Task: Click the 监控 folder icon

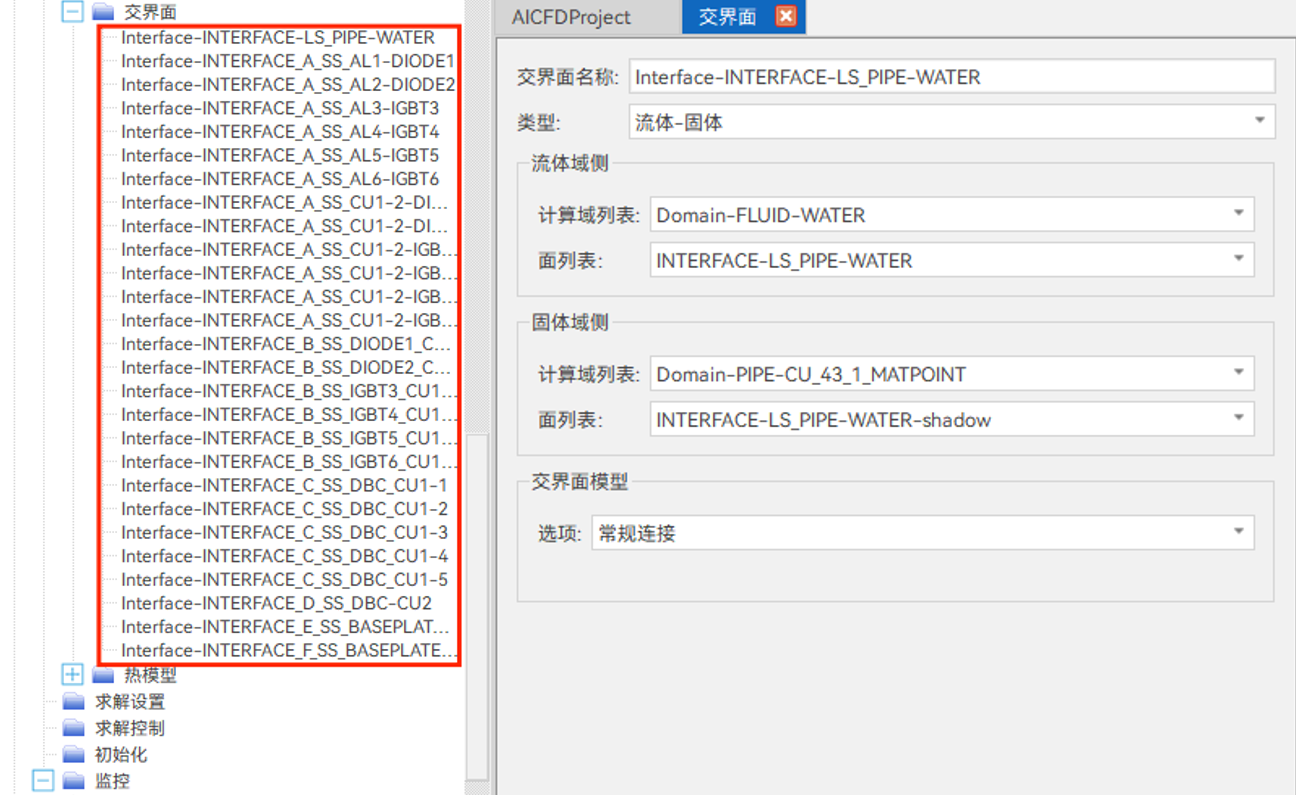Action: coord(74,781)
